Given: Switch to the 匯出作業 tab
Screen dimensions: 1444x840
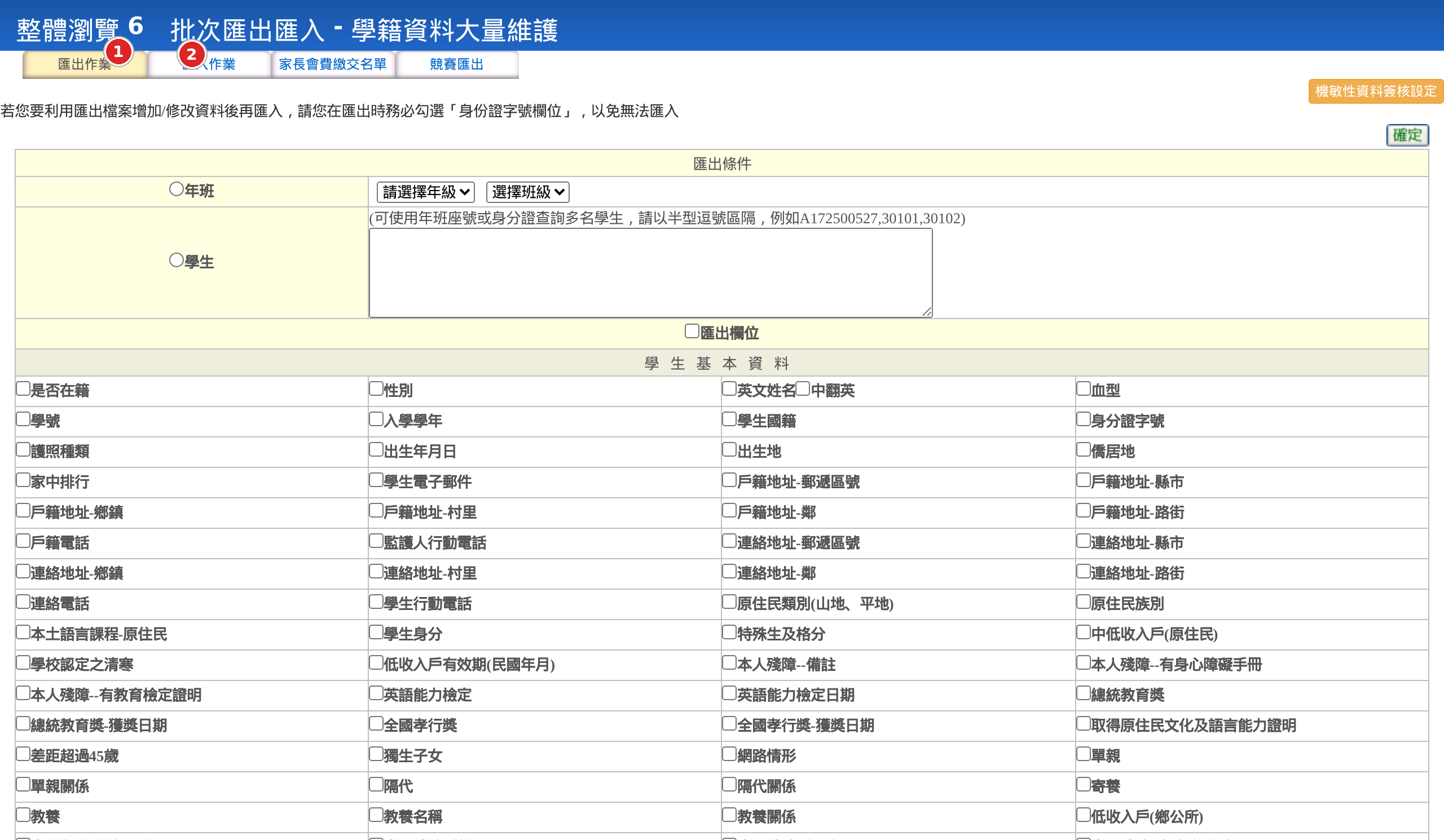Looking at the screenshot, I should coord(84,64).
